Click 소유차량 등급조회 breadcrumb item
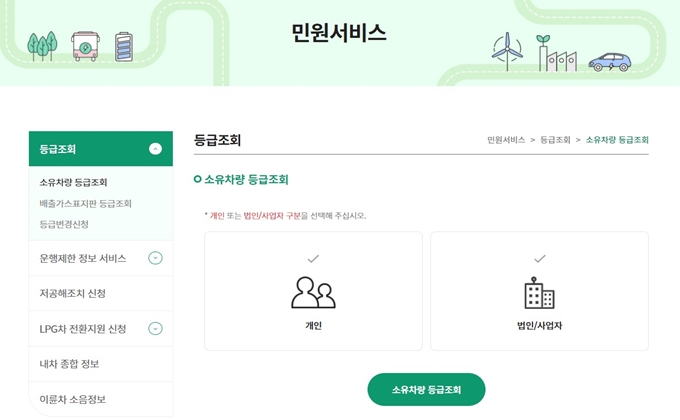The height and width of the screenshot is (420, 680). coord(617,140)
